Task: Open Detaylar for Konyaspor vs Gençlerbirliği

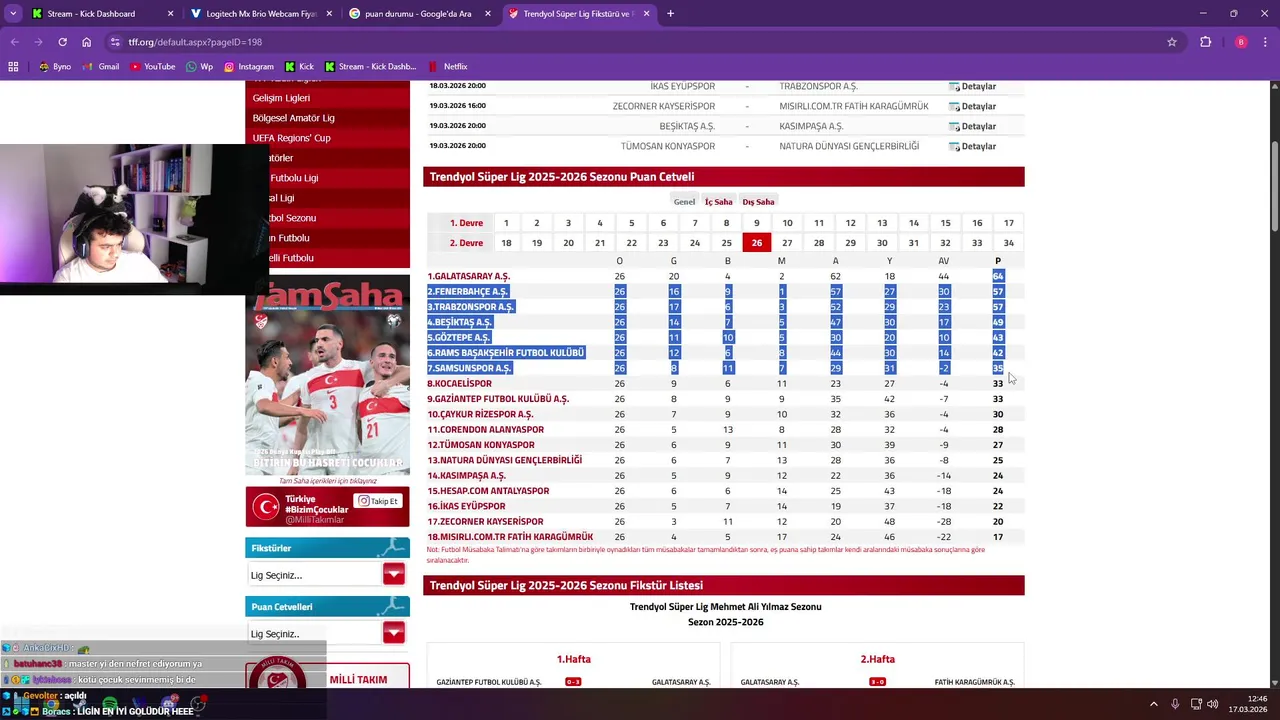Action: 972,147
